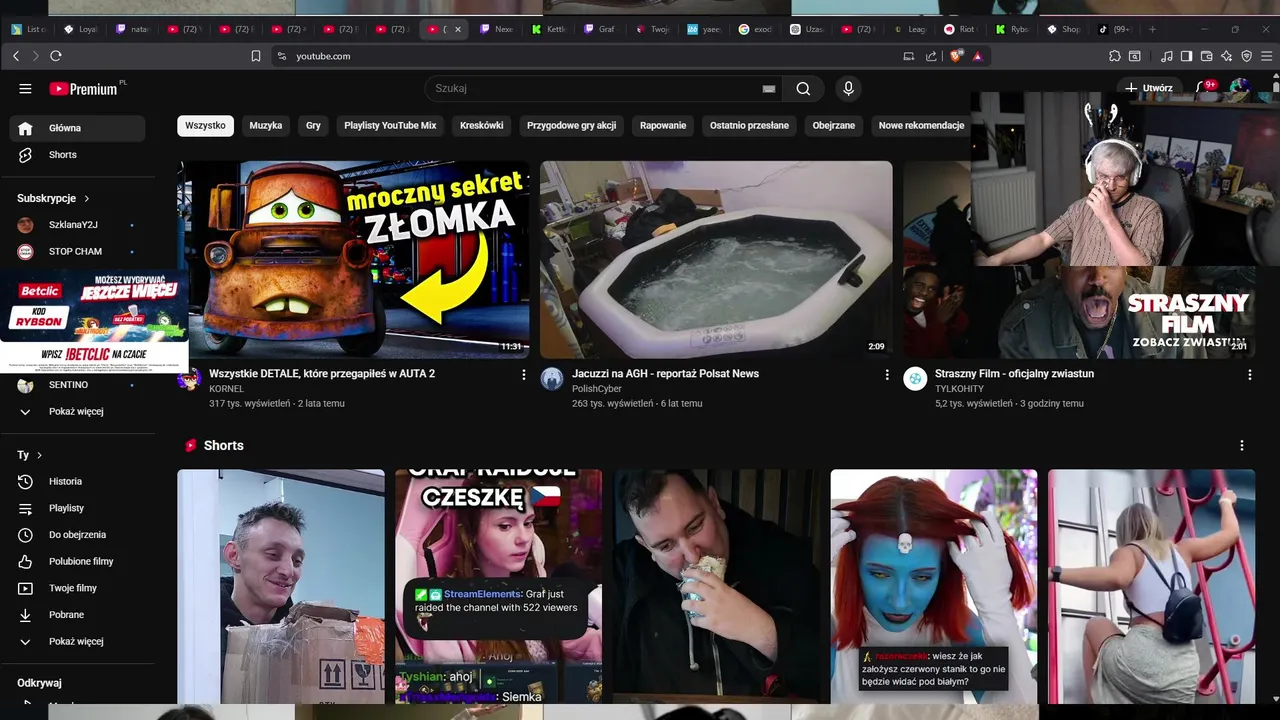This screenshot has width=1280, height=720.
Task: Go back with the browser back arrow
Action: [16, 56]
